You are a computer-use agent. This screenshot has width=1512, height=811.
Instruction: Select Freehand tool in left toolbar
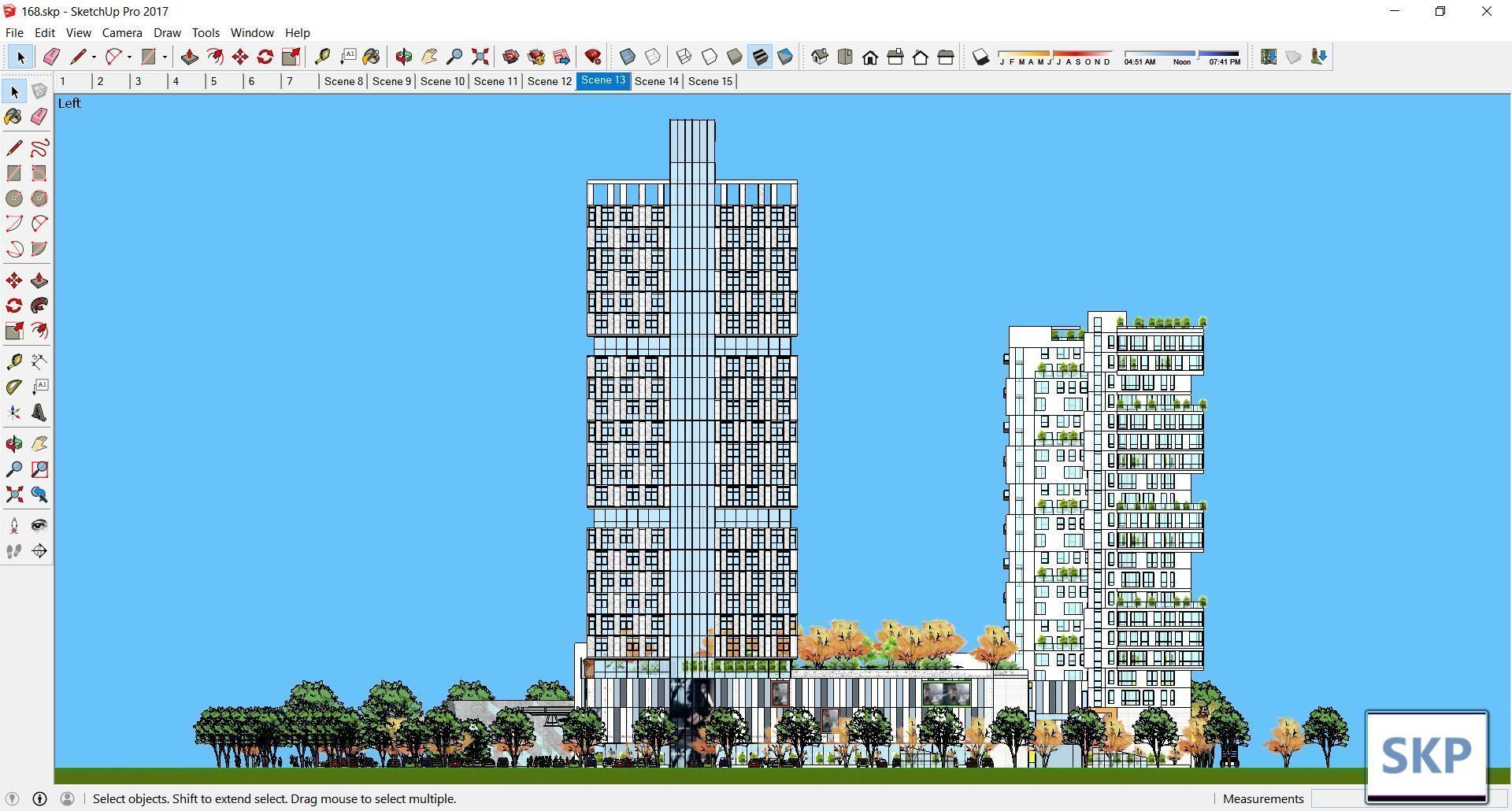39,148
